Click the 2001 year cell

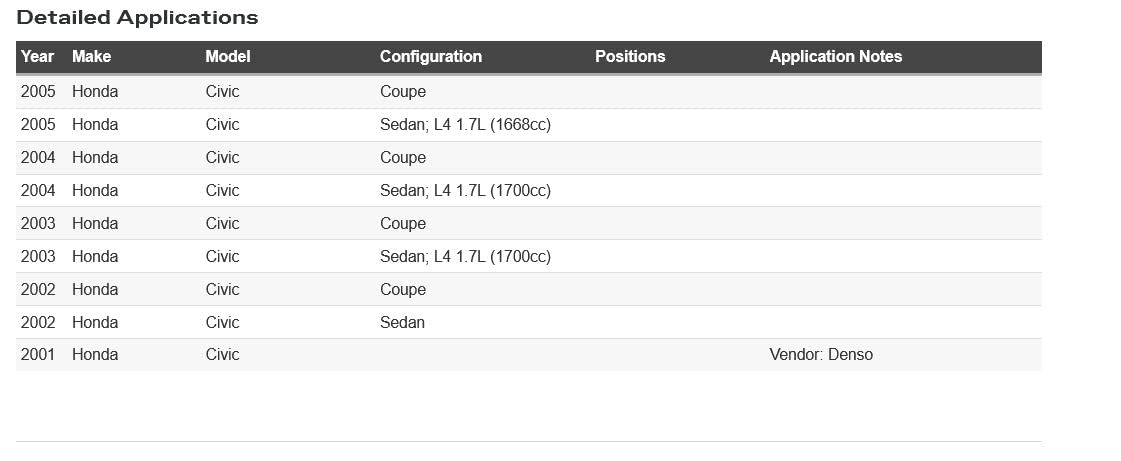click(38, 355)
